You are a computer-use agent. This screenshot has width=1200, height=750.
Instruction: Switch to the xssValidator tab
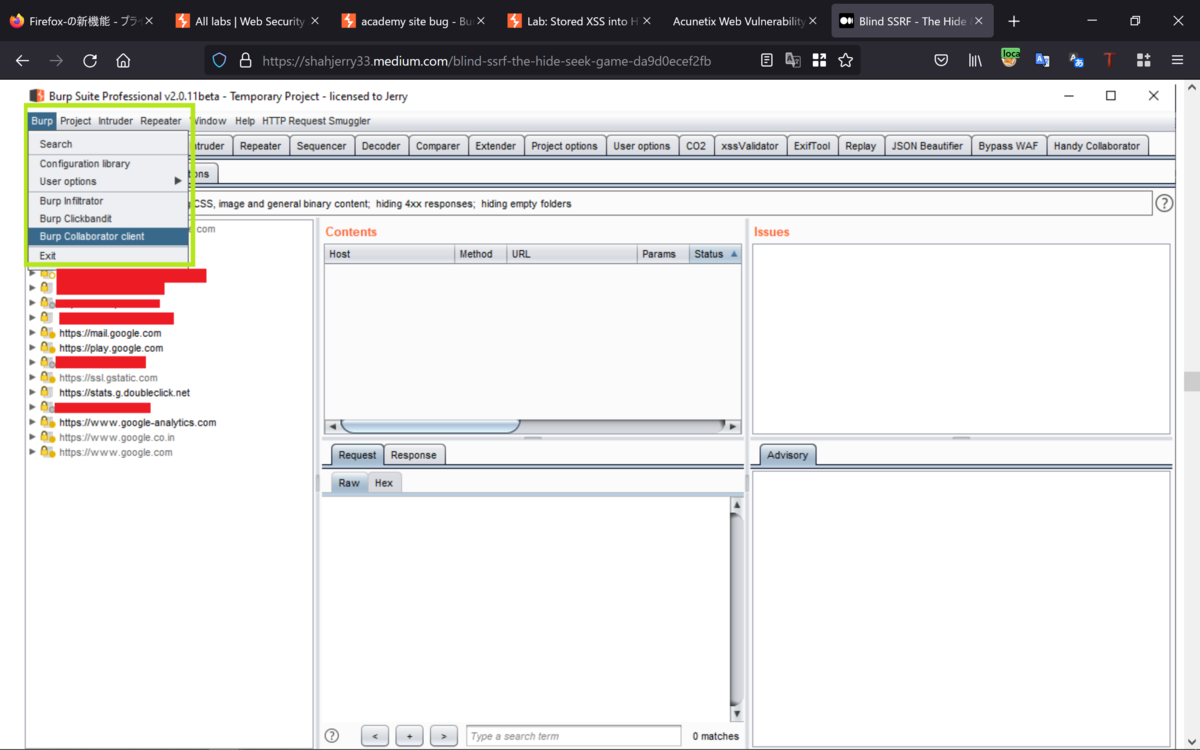750,146
